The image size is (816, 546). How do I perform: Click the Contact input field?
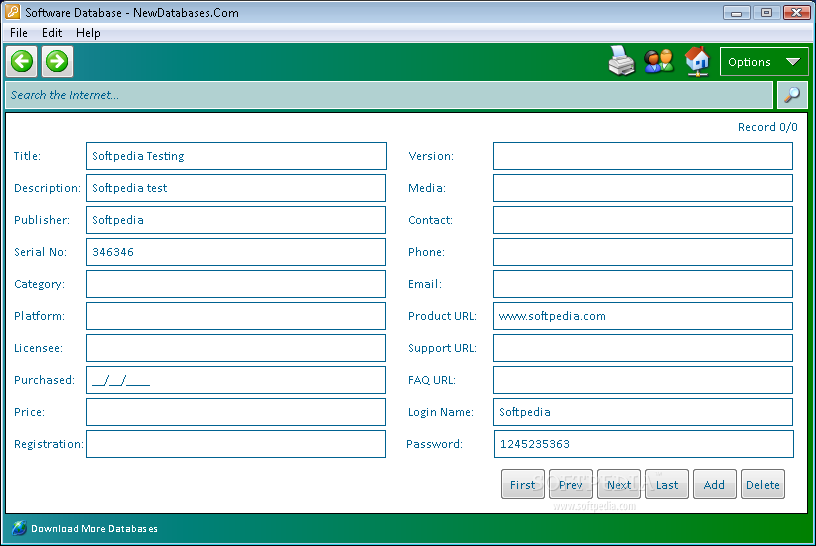pyautogui.click(x=643, y=220)
